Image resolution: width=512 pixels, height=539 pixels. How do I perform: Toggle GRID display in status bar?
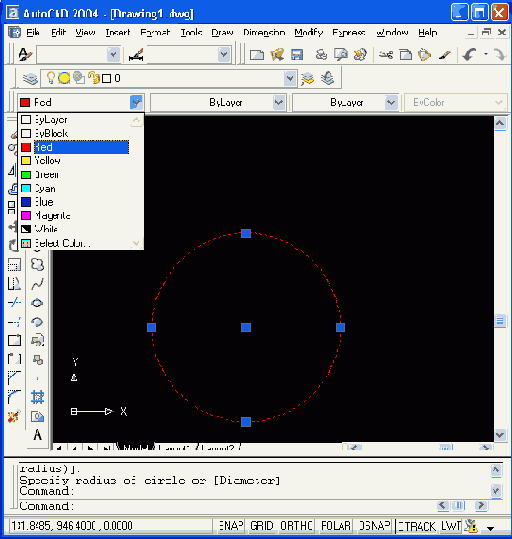[261, 526]
